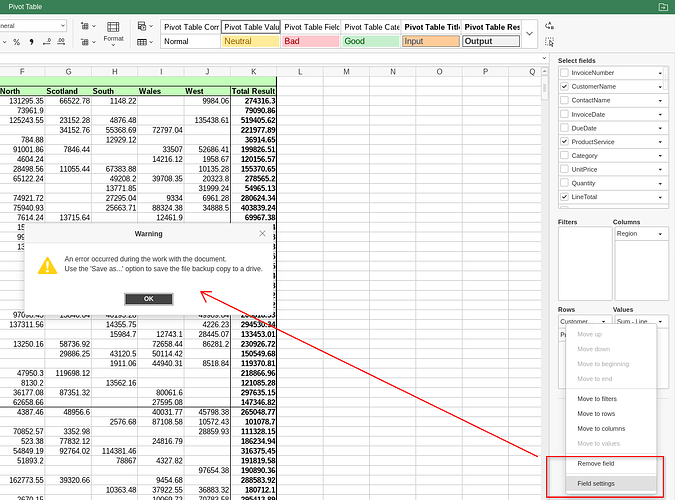Expand the Region dropdown in Columns

pyautogui.click(x=660, y=234)
